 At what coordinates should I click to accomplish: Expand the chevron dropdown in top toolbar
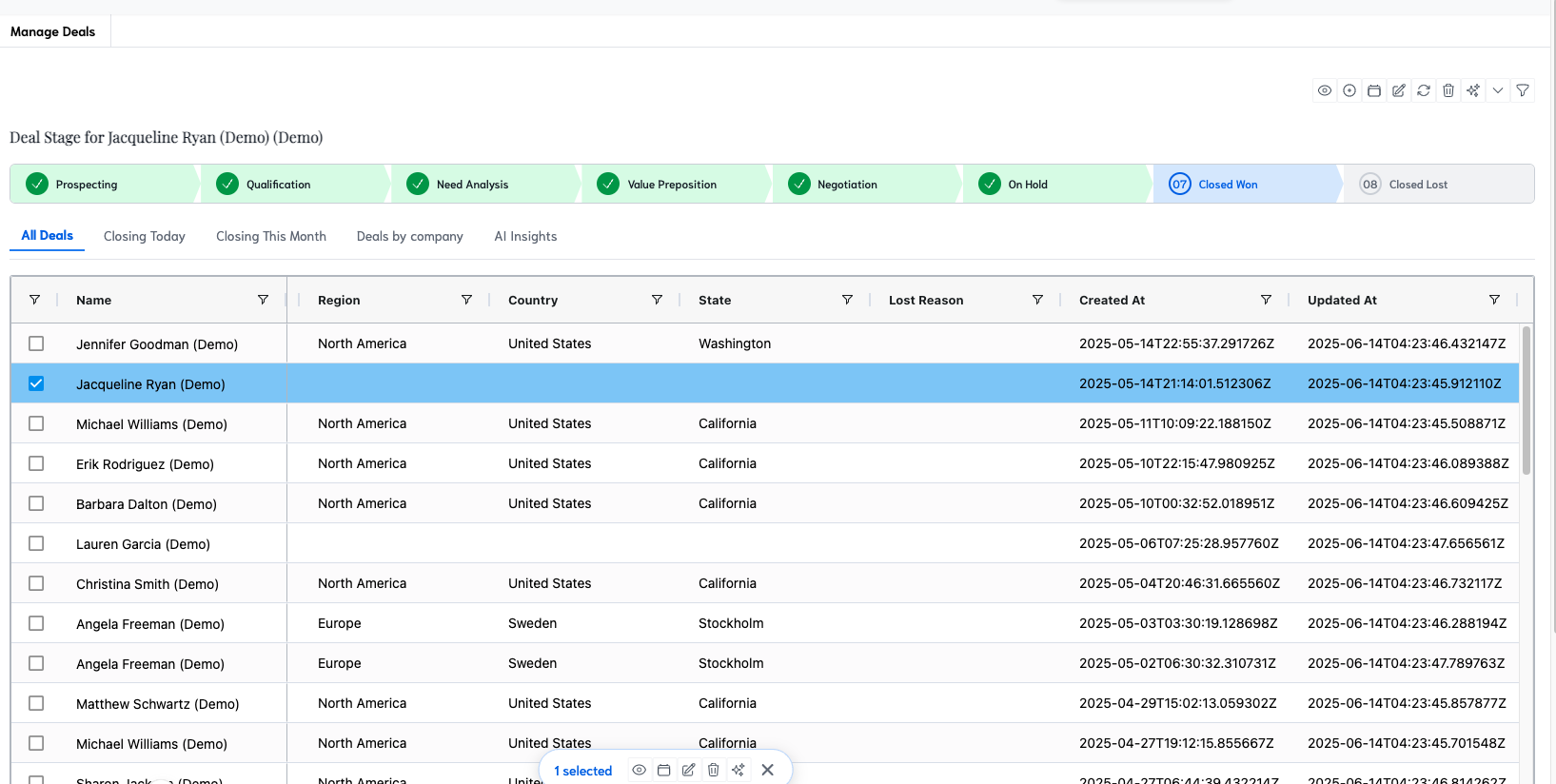coord(1498,90)
